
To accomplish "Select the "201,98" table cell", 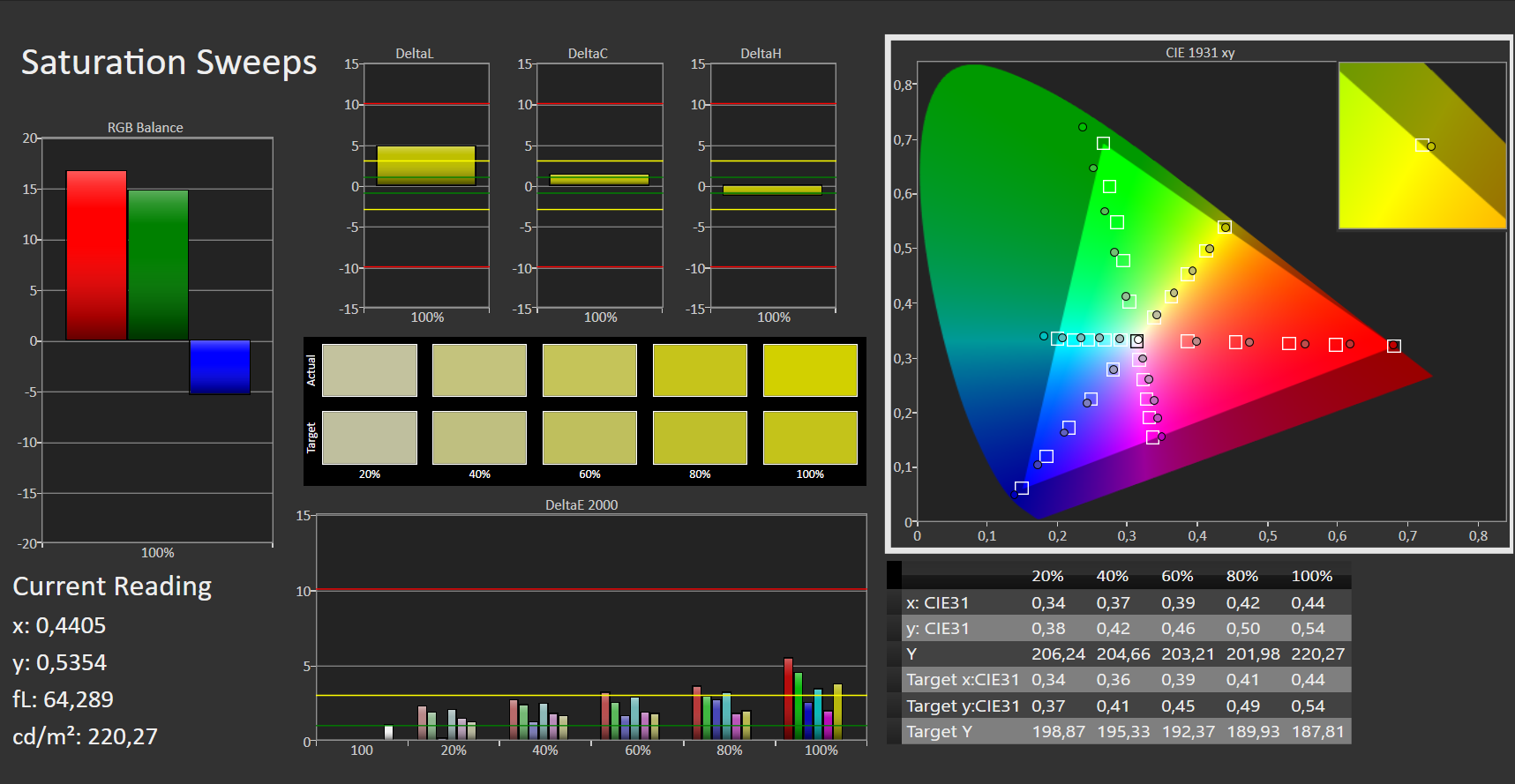I will [x=1253, y=654].
